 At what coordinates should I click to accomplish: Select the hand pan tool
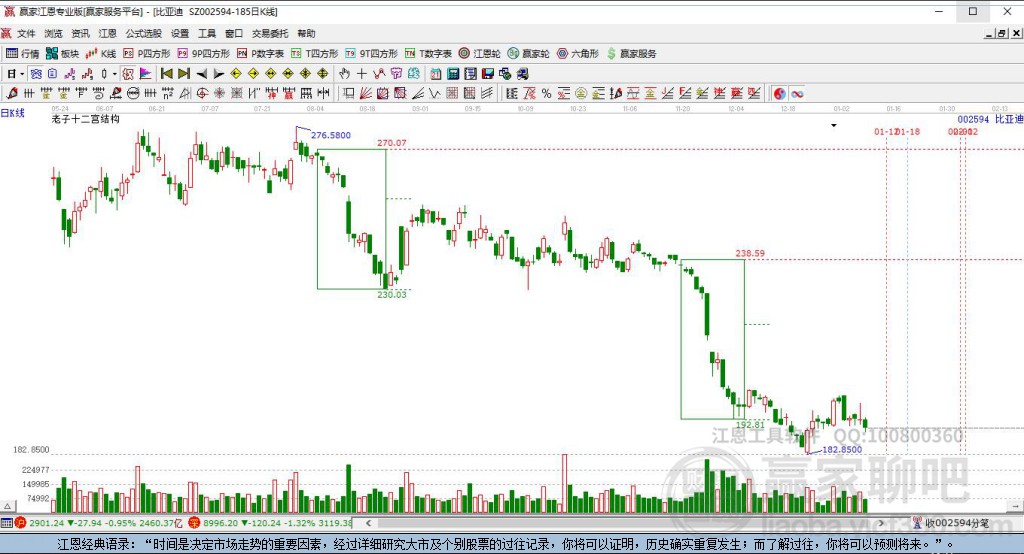pyautogui.click(x=344, y=74)
